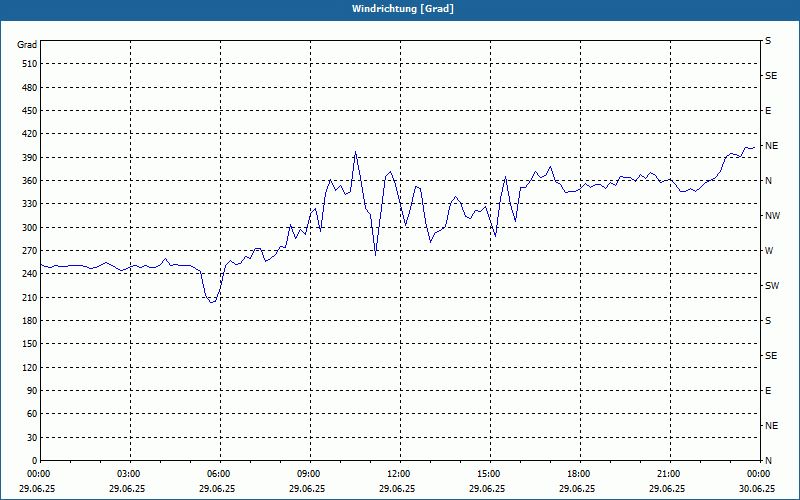Select the 150 y-axis value
The width and height of the screenshot is (800, 500).
tap(30, 344)
